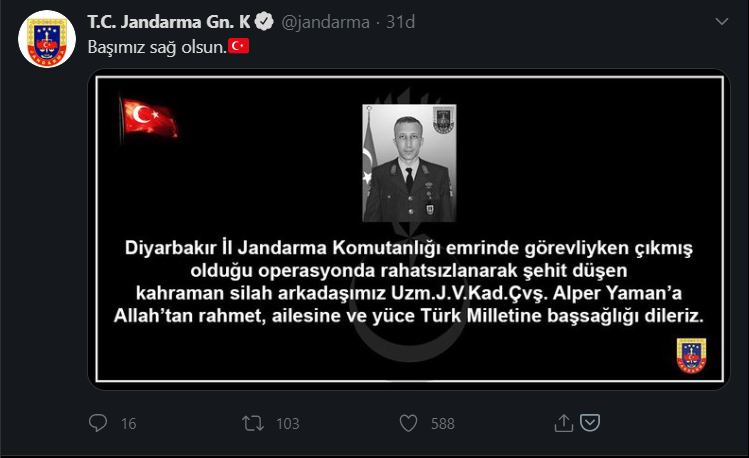Save tweet with the Pocket icon
Screen dimensions: 749x458
(590, 423)
